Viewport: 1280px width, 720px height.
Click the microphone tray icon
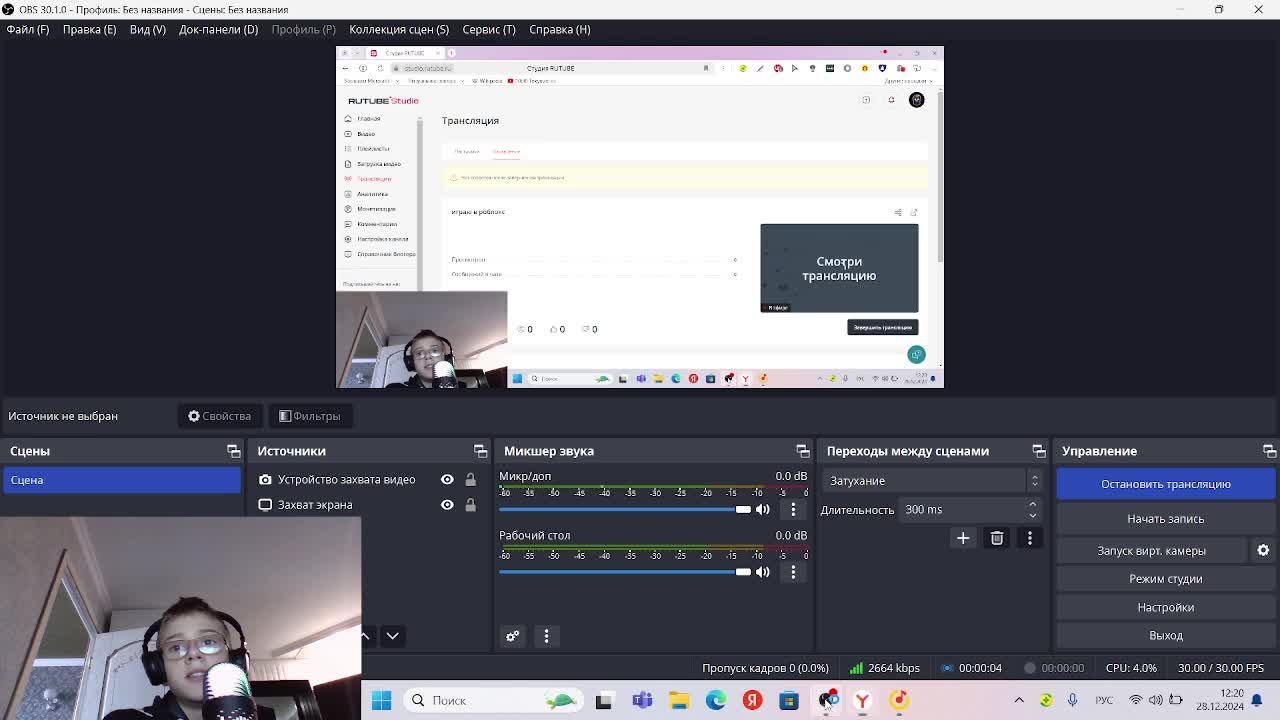1072,700
